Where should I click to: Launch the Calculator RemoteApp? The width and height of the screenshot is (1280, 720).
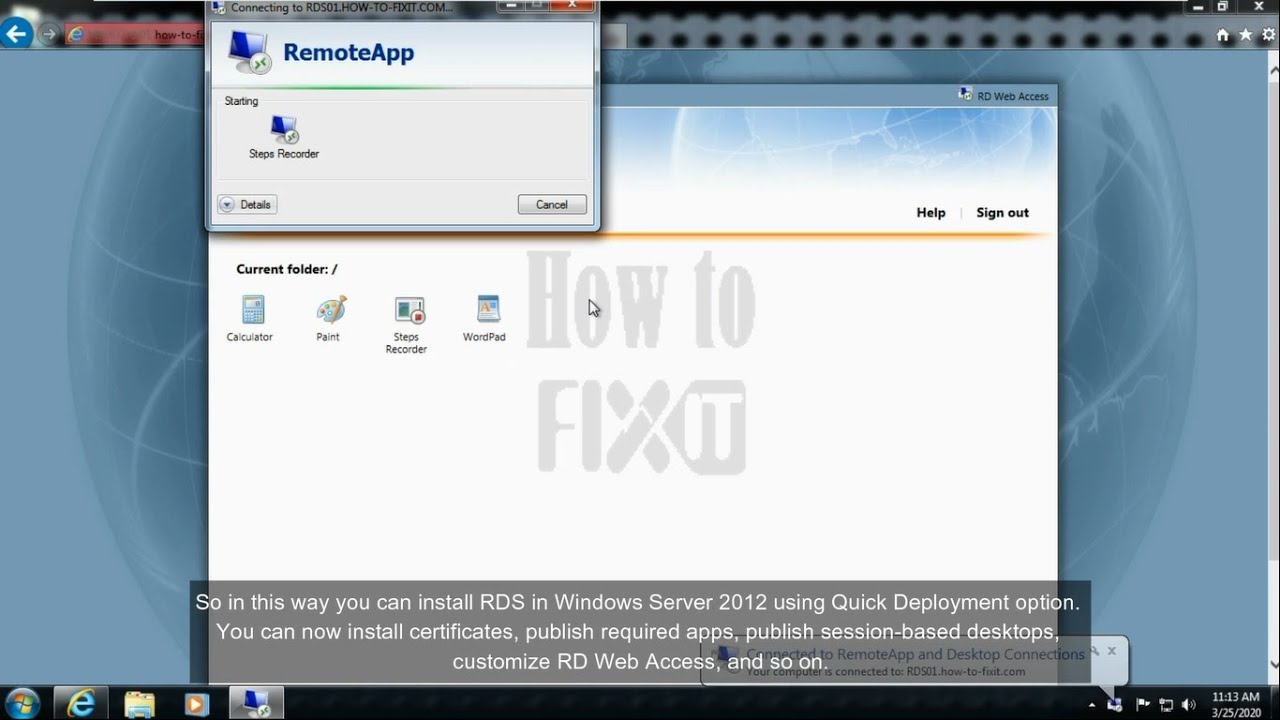pos(250,318)
